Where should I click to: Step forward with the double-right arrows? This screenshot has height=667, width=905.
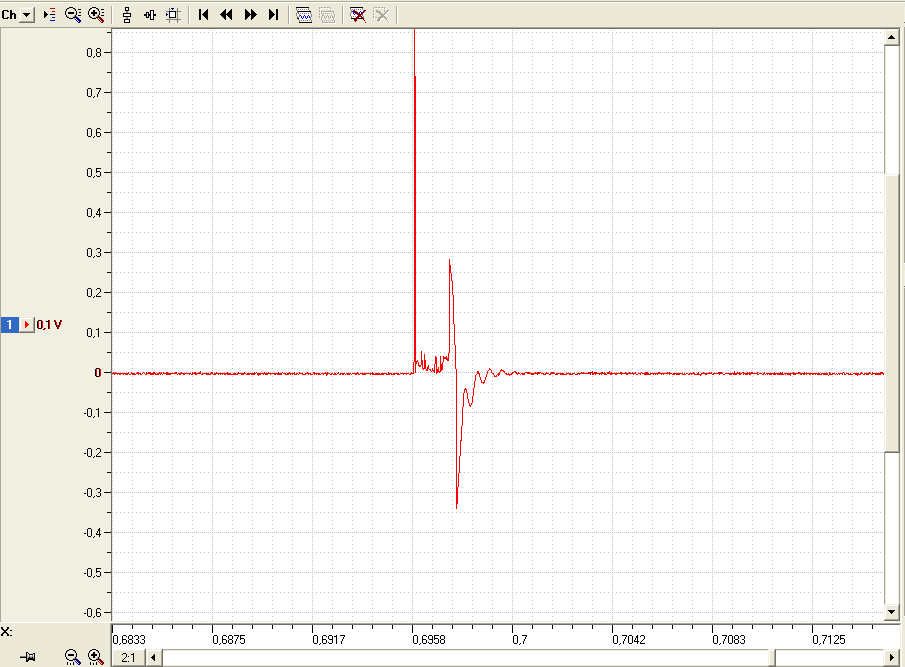point(250,15)
